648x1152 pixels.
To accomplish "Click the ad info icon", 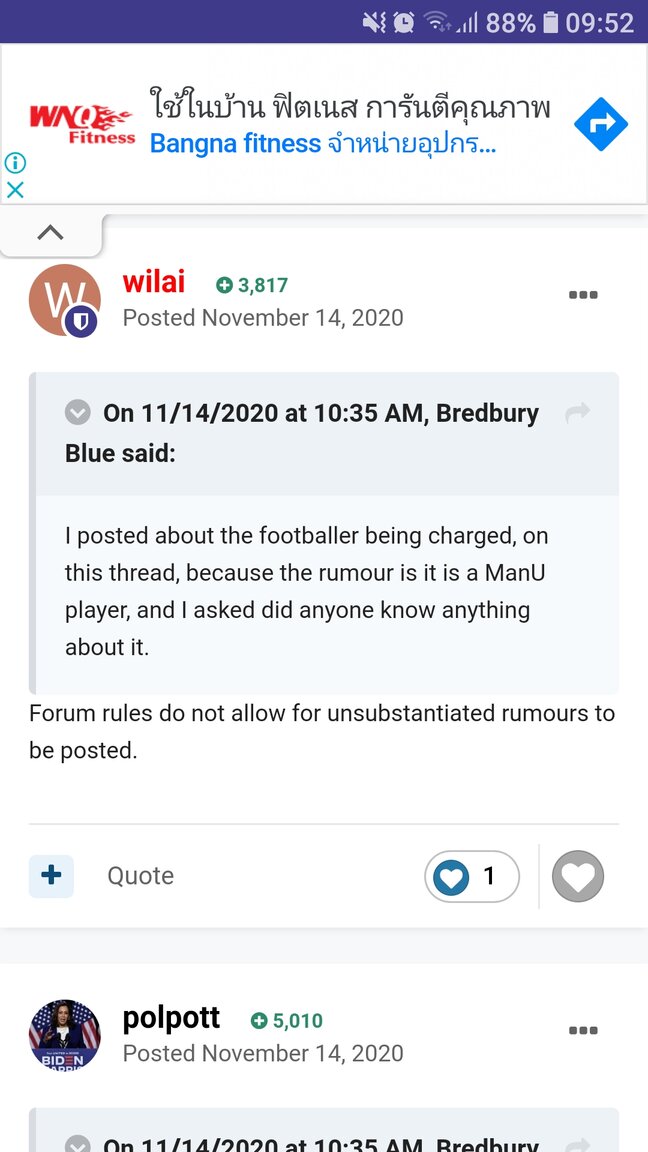I will point(15,163).
